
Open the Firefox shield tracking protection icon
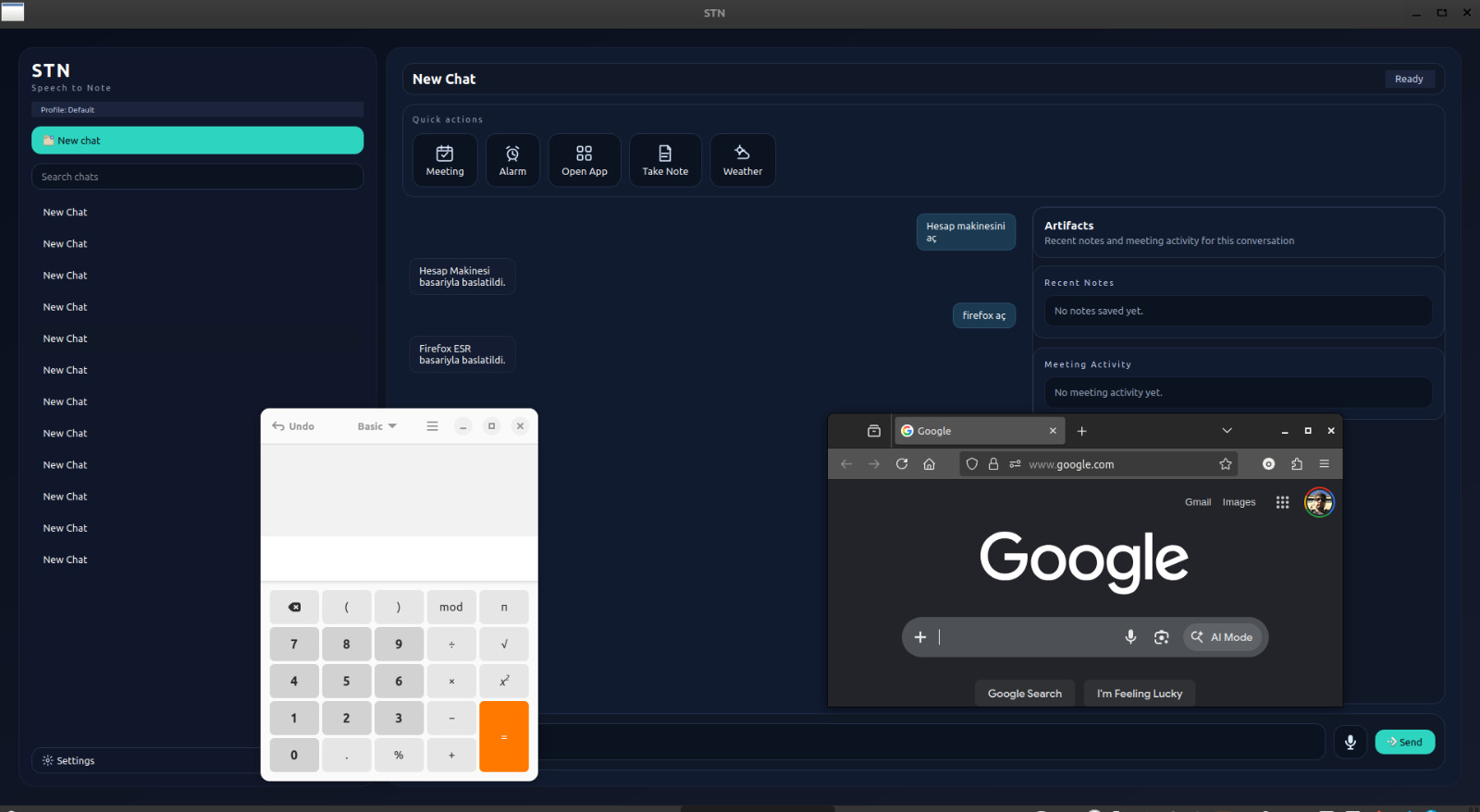(x=972, y=464)
